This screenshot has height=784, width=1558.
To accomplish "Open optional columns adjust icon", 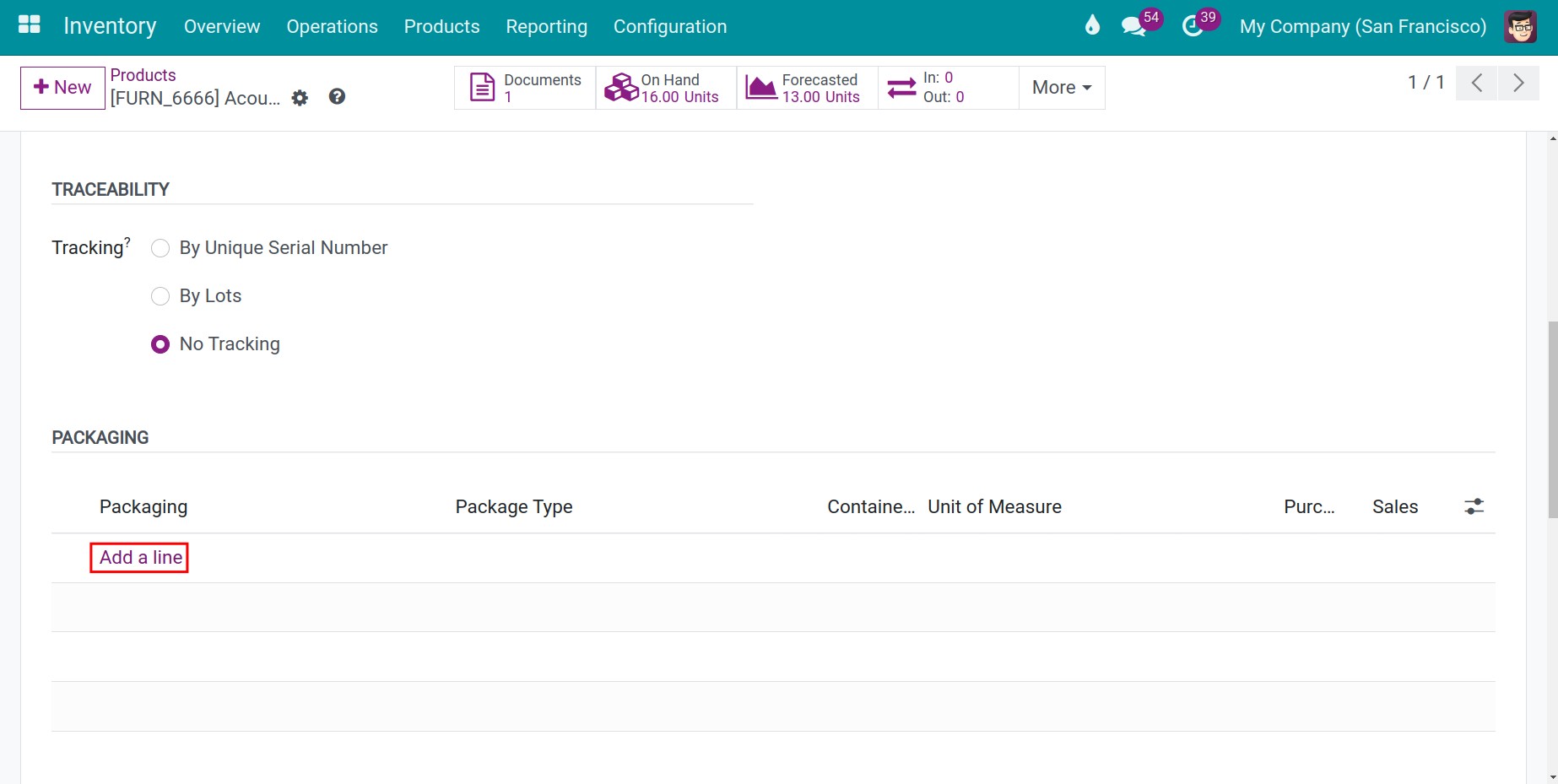I will 1474,506.
